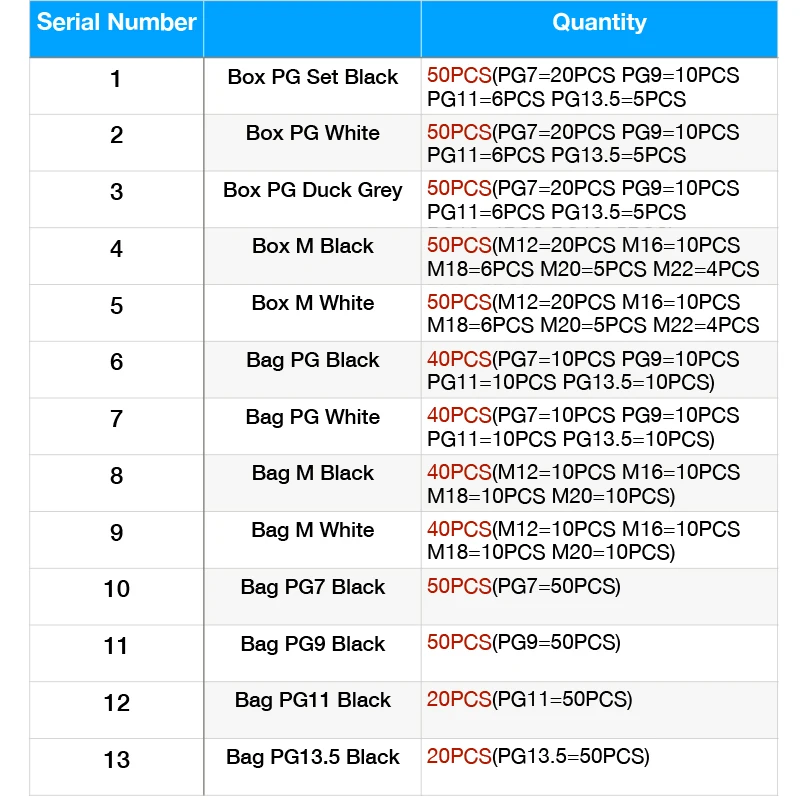The width and height of the screenshot is (800, 800).
Task: Select the Box PG Set Black cell
Action: 312,78
